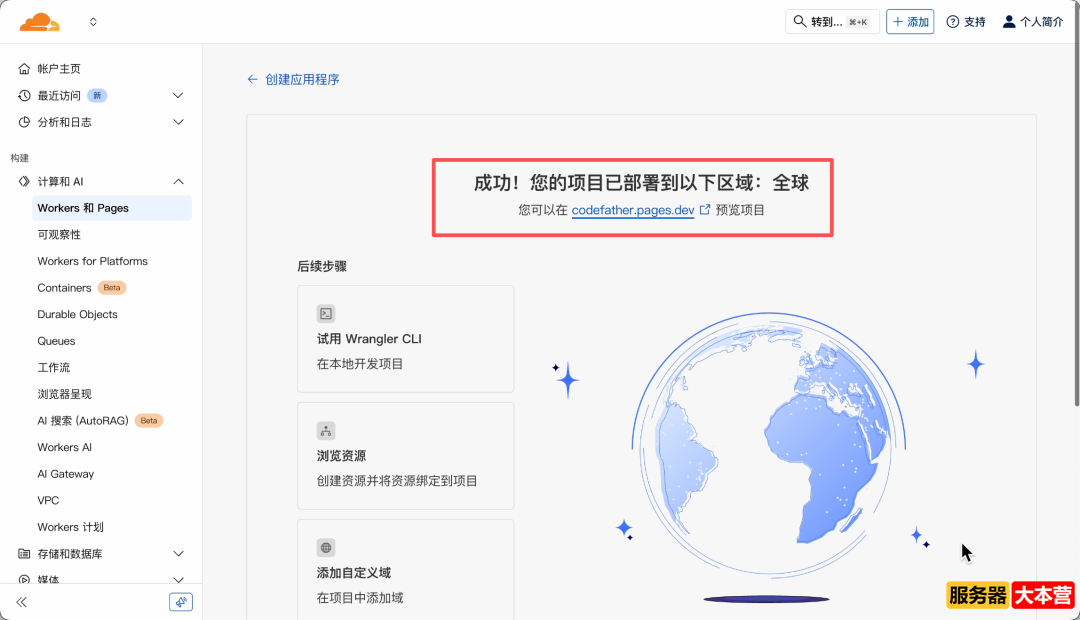Screen dimensions: 1080x620
Task: Click the 个人简介 profile person icon
Action: (1009, 21)
